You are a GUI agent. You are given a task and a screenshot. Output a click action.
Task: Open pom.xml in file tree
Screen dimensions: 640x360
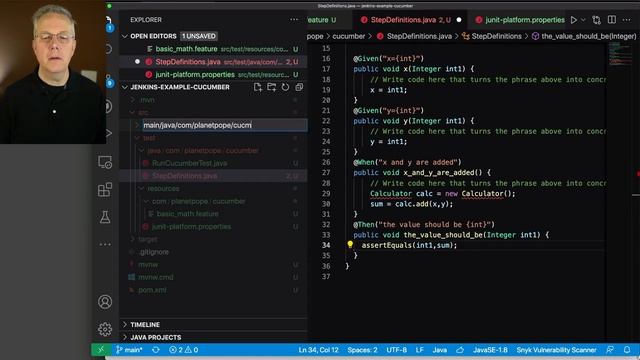(213, 290)
